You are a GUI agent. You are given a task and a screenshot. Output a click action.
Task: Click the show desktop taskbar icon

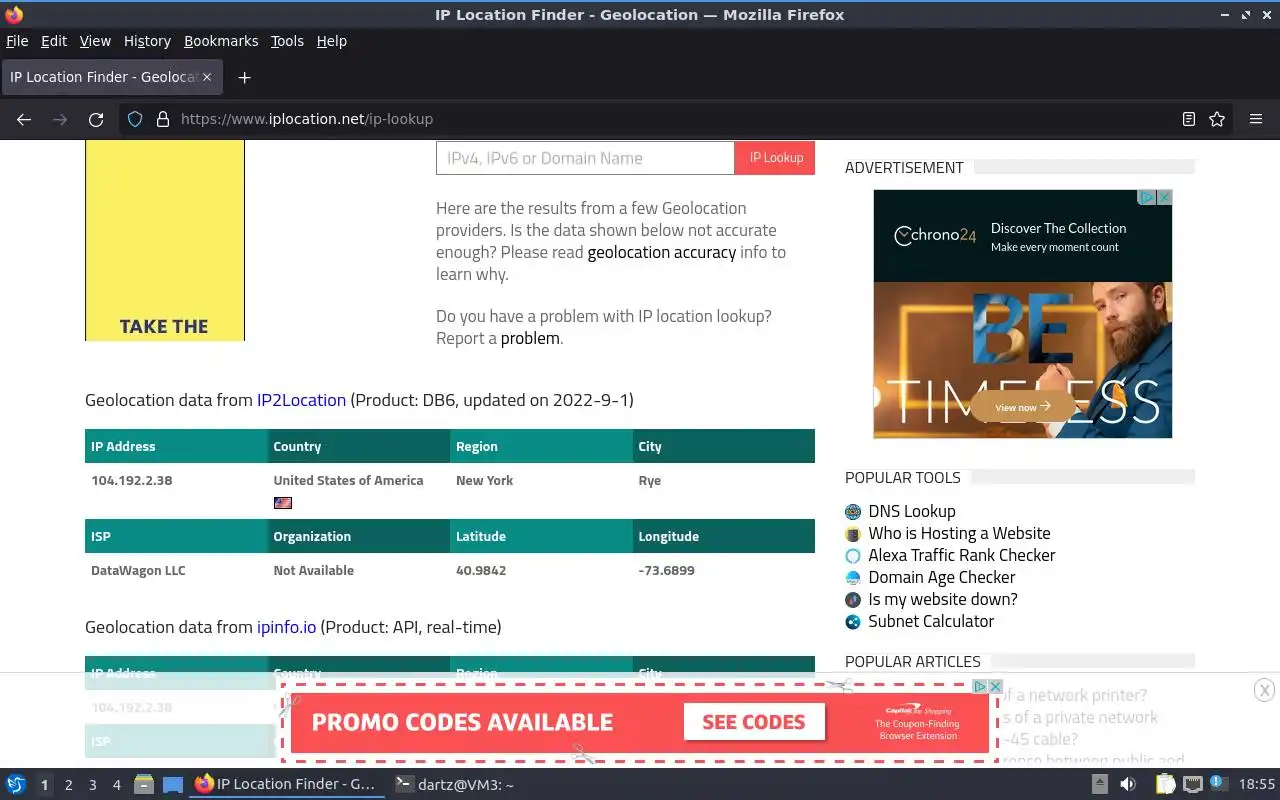pos(173,785)
